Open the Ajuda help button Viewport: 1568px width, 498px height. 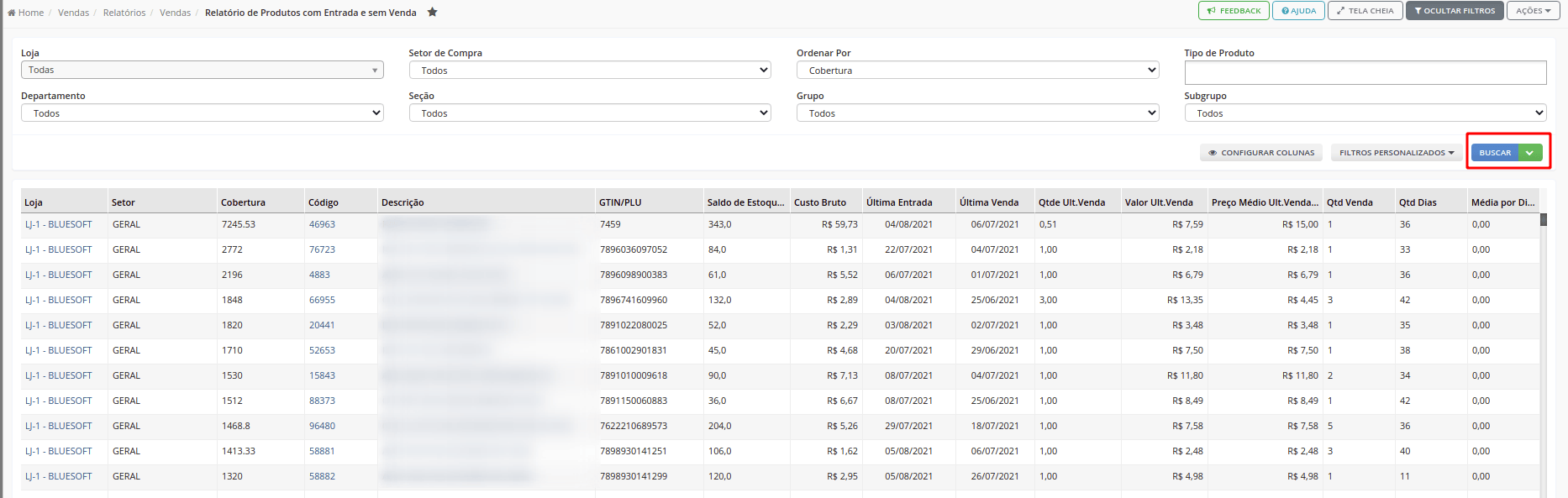(x=1299, y=11)
